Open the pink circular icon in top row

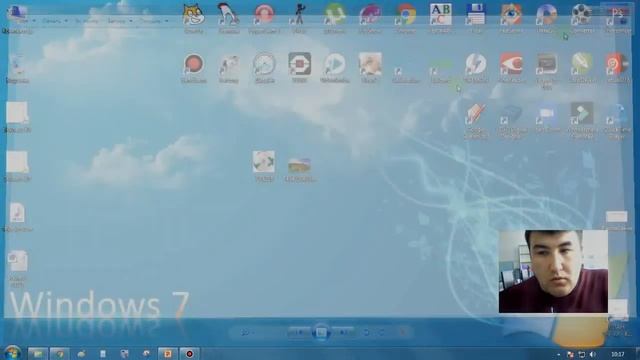pos(264,16)
